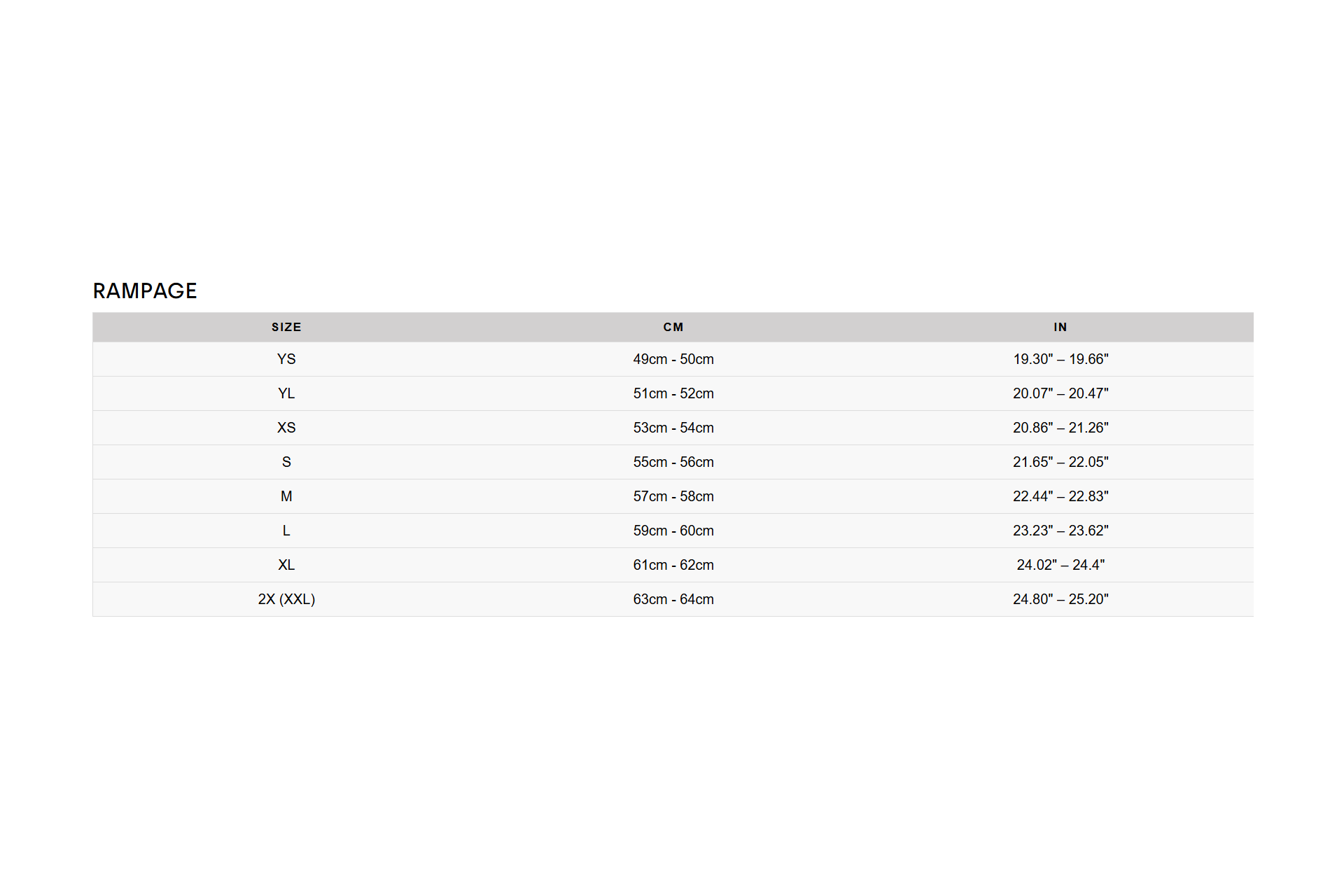Click the 63cm - 64cm measurement
Viewport: 1344px width, 896px height.
click(673, 599)
